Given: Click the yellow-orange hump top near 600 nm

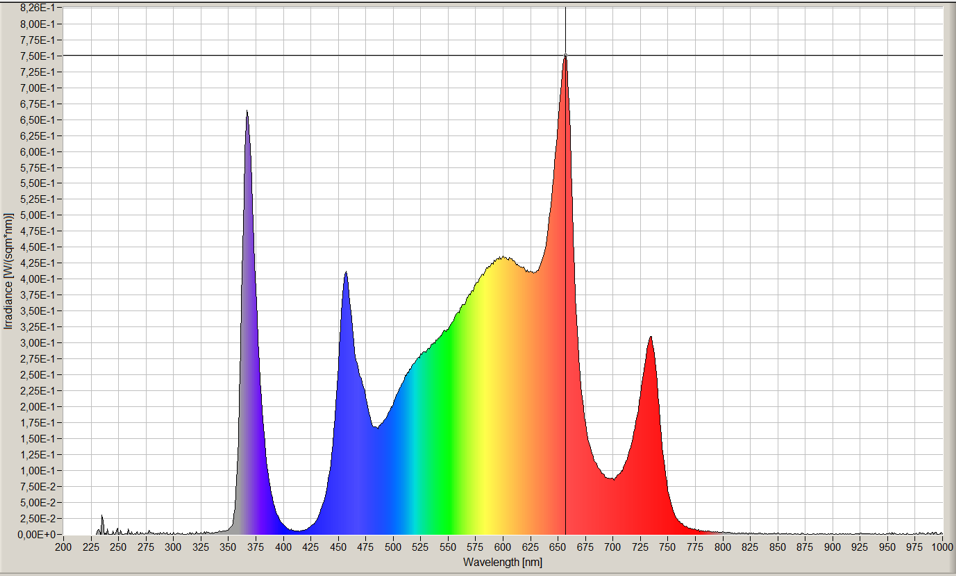Looking at the screenshot, I should click(503, 258).
